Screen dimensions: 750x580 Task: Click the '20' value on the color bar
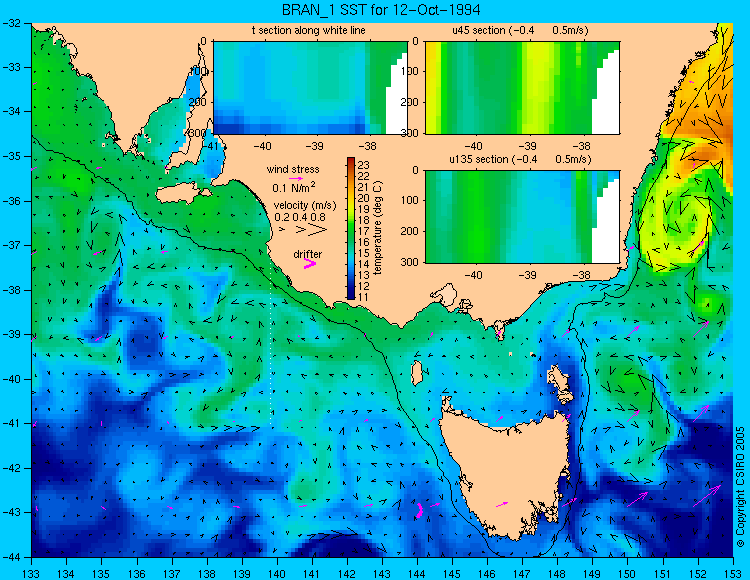coord(364,198)
